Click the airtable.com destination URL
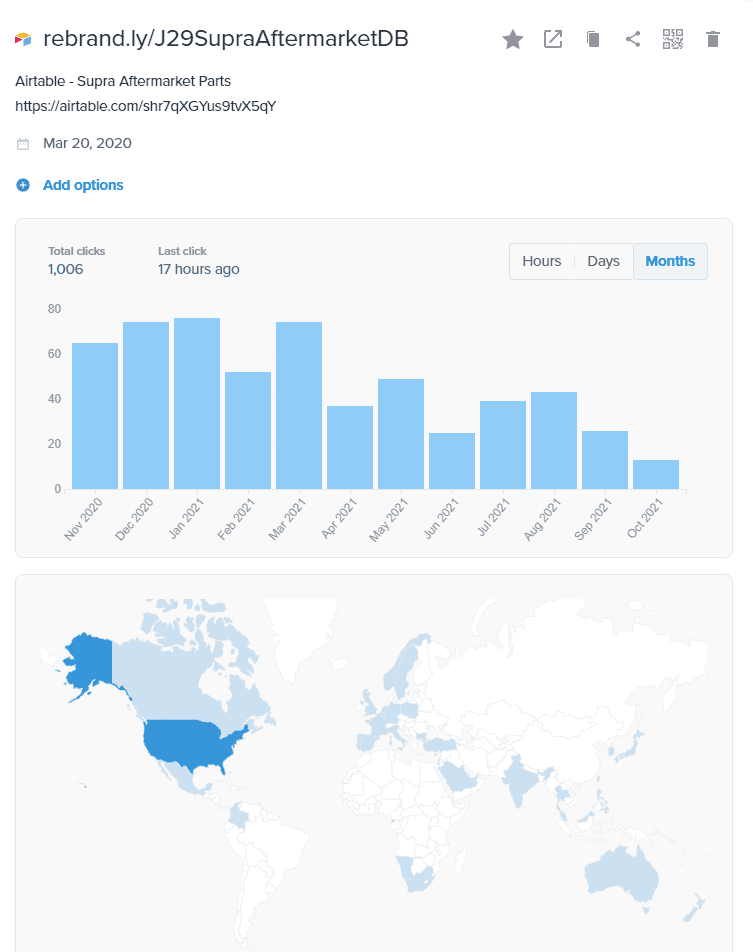Screen dimensions: 753x952 [x=146, y=106]
